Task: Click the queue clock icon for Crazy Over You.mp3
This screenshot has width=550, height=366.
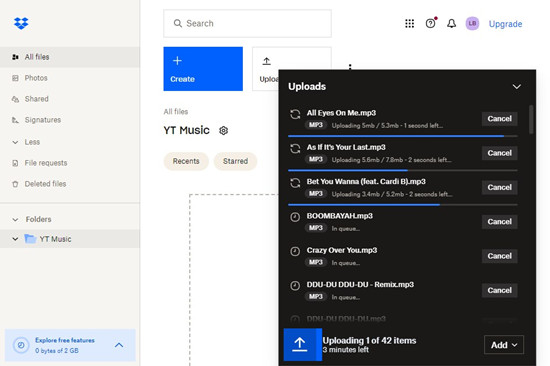Action: click(x=295, y=252)
